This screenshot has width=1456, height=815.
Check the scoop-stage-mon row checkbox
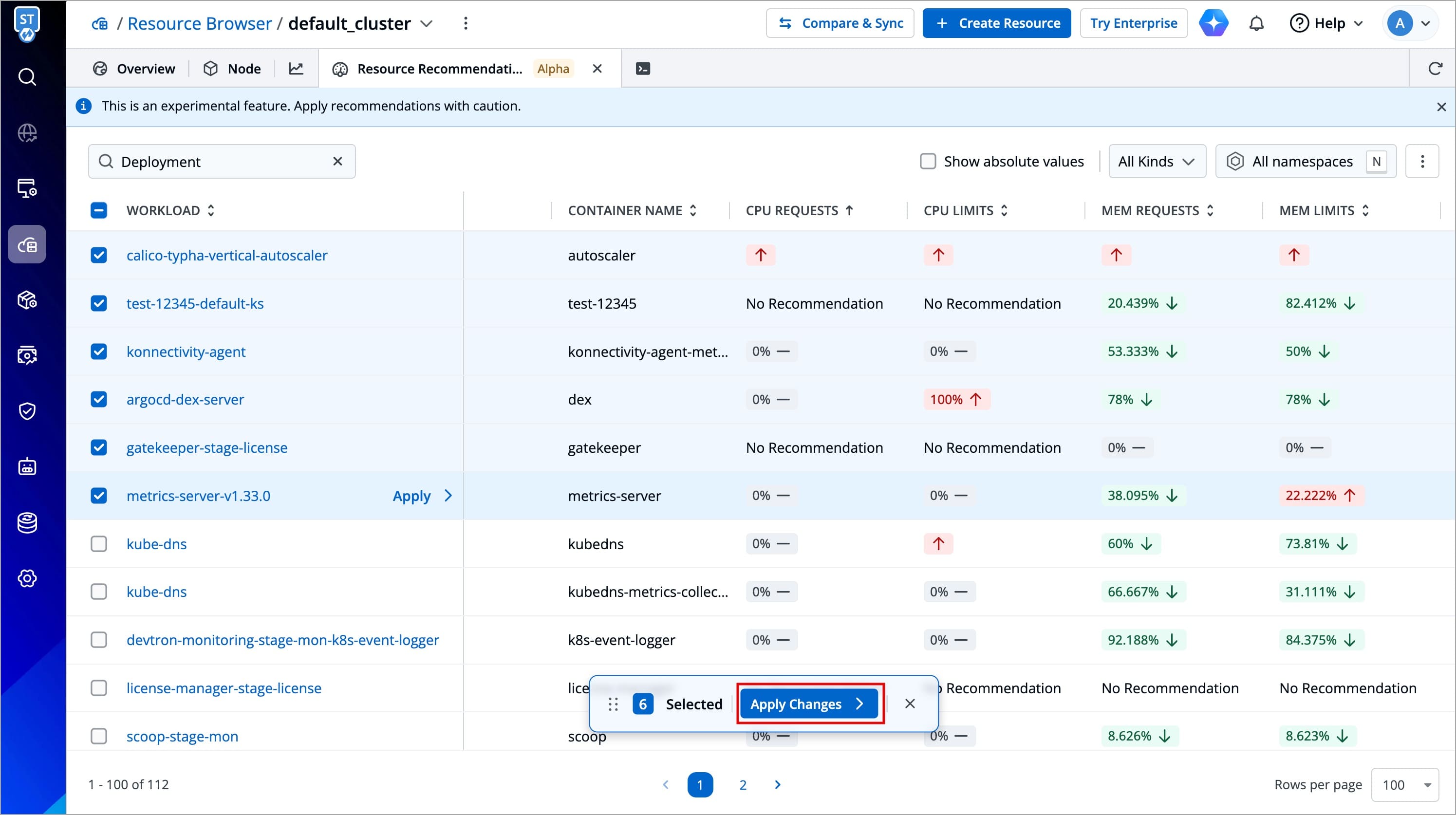[x=99, y=736]
